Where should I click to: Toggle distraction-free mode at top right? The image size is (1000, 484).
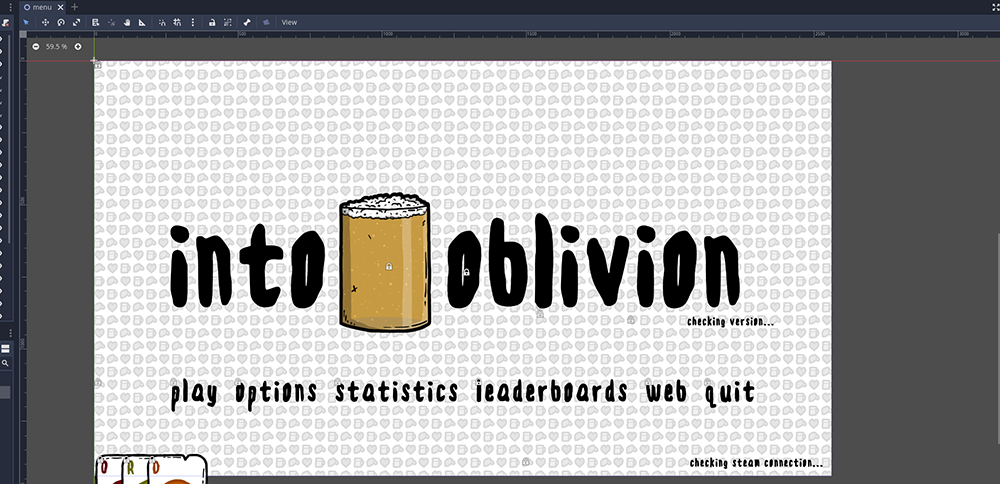click(x=994, y=6)
